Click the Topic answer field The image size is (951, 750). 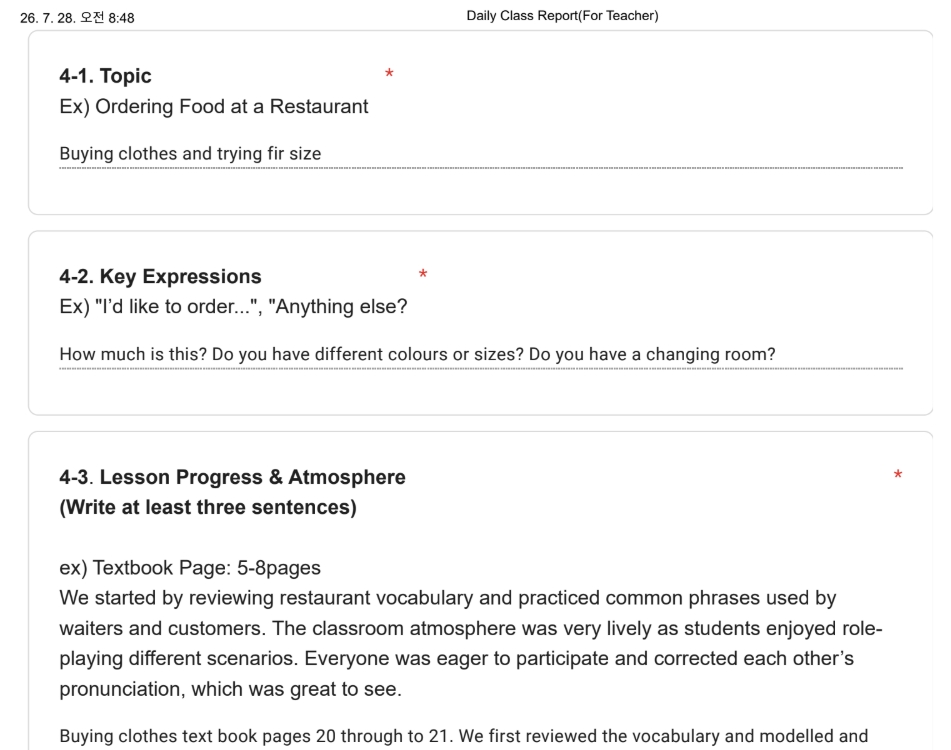click(481, 154)
